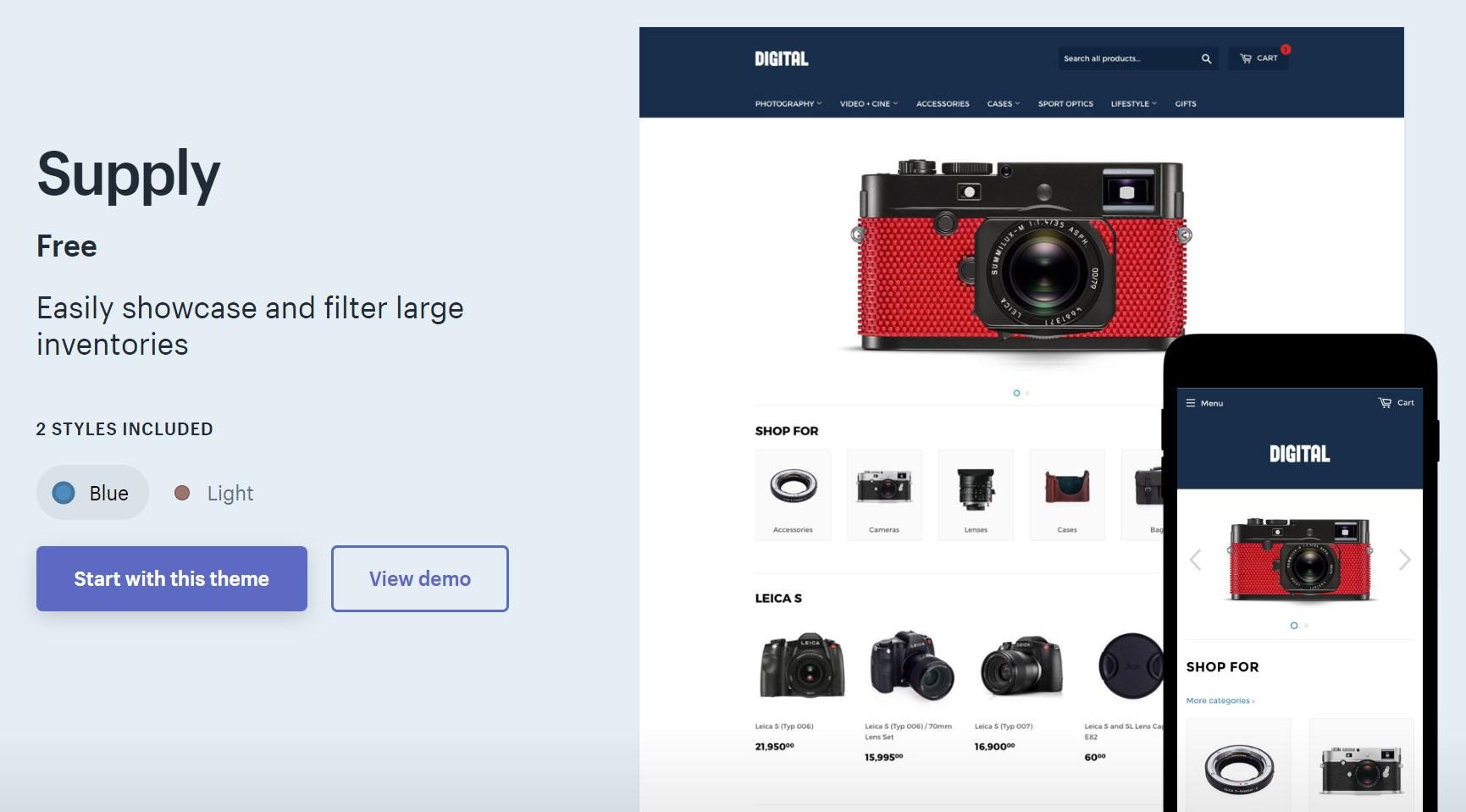Click the Light style color swatch
The height and width of the screenshot is (812, 1466).
(182, 493)
